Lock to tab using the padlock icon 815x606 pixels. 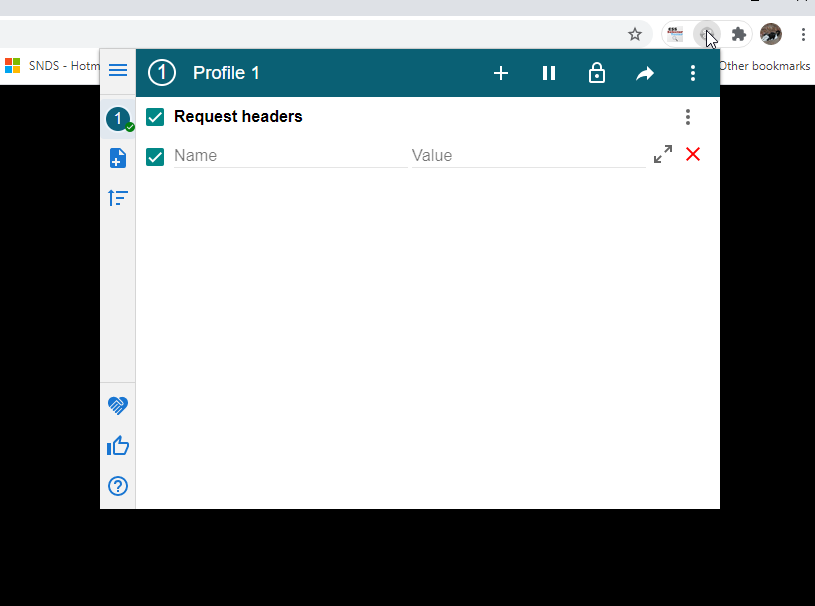(597, 73)
